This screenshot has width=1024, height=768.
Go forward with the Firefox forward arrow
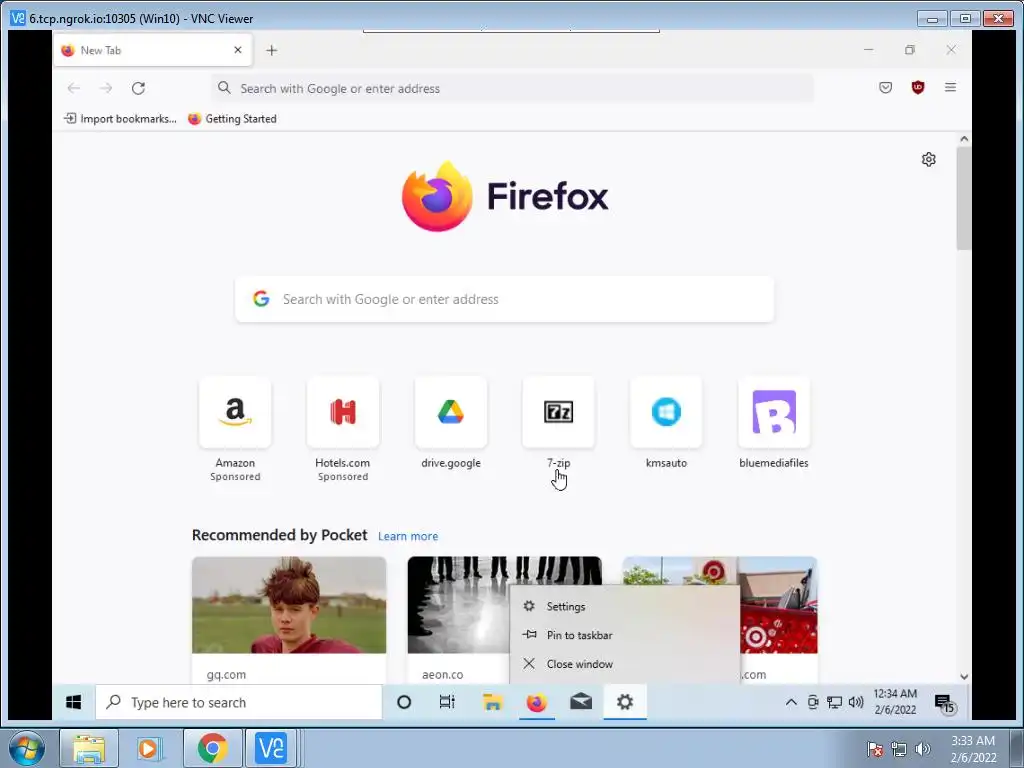tap(106, 88)
